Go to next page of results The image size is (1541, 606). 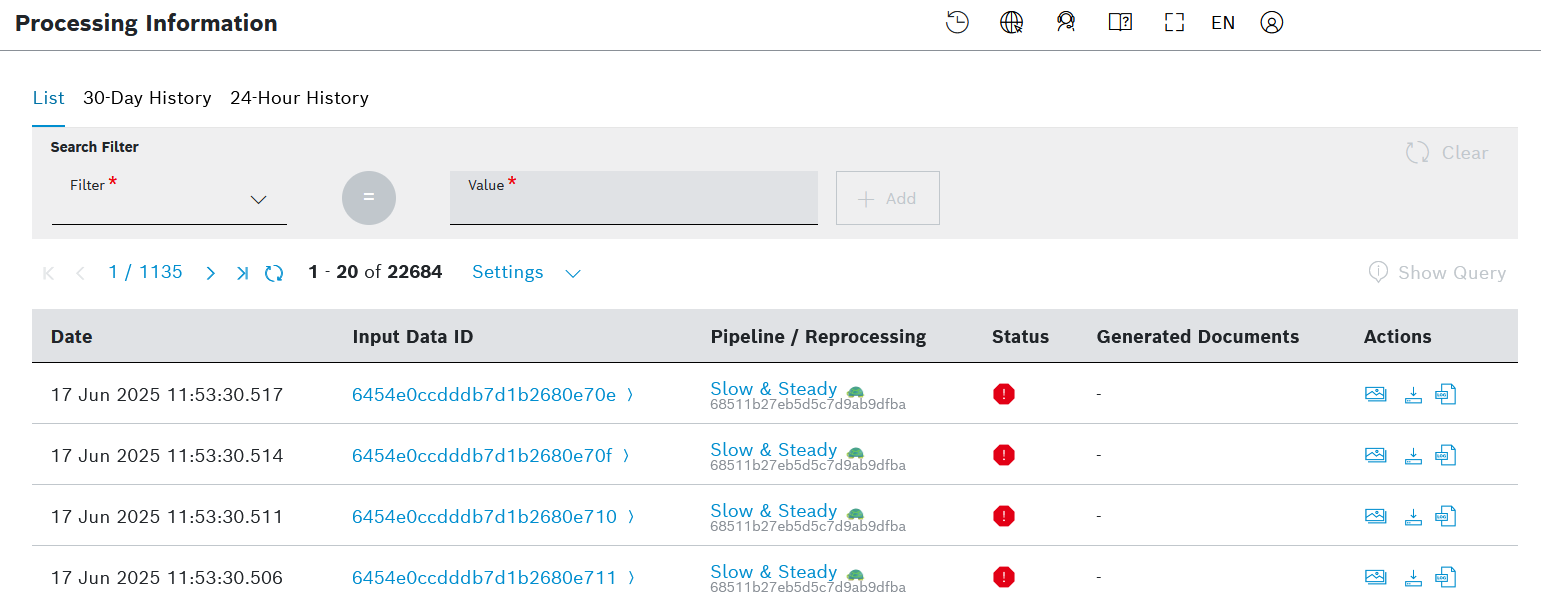click(210, 273)
